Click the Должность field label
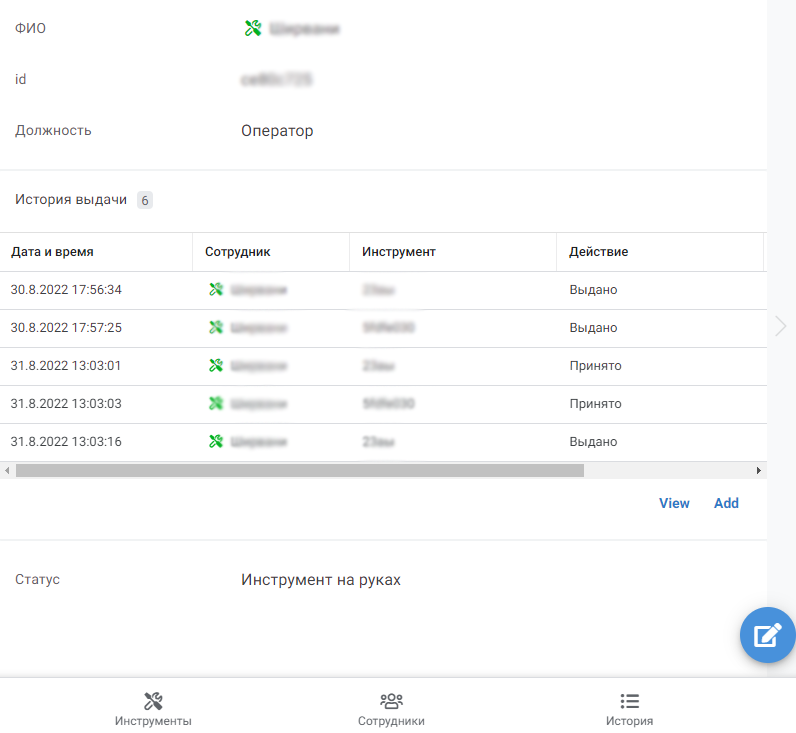 point(53,130)
